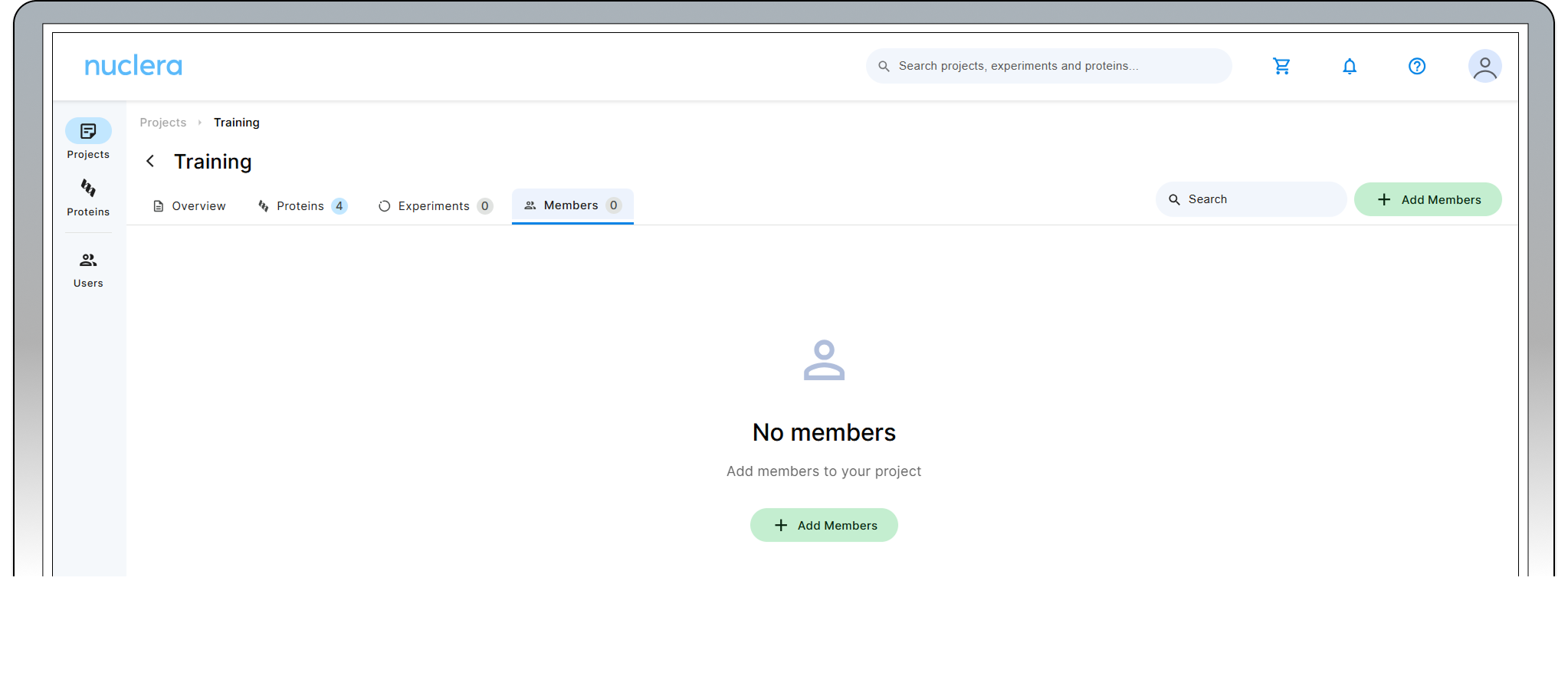Click the empty-state person icon
1568x699 pixels.
point(824,360)
